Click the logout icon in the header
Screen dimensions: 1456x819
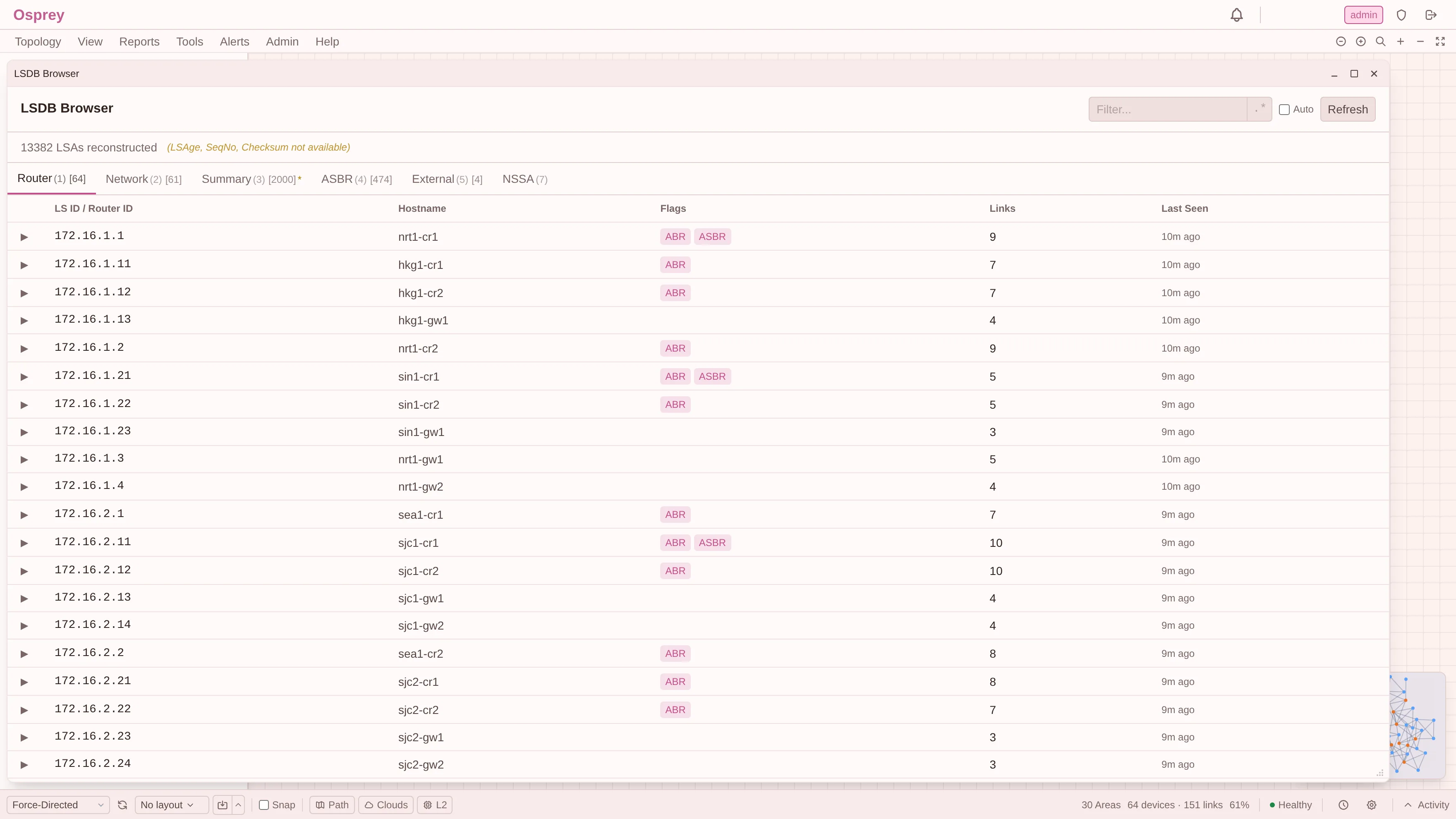pos(1431,15)
